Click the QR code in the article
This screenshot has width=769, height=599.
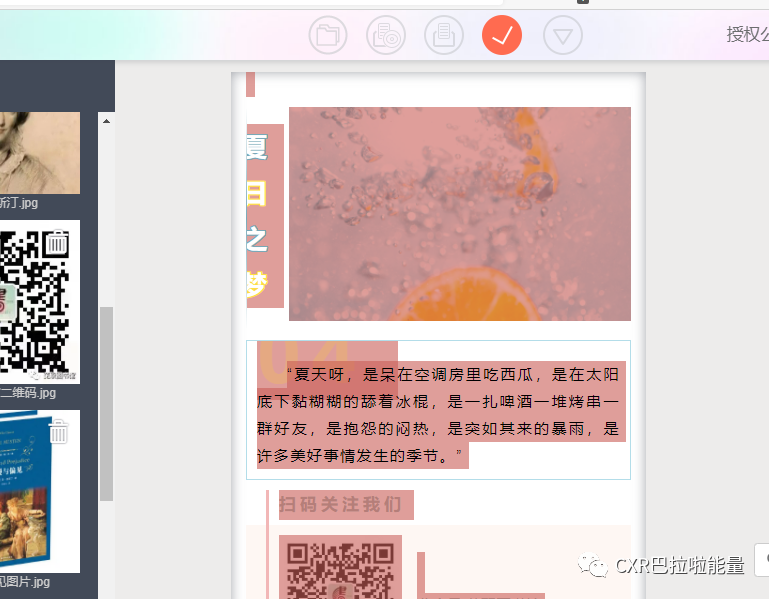340,567
